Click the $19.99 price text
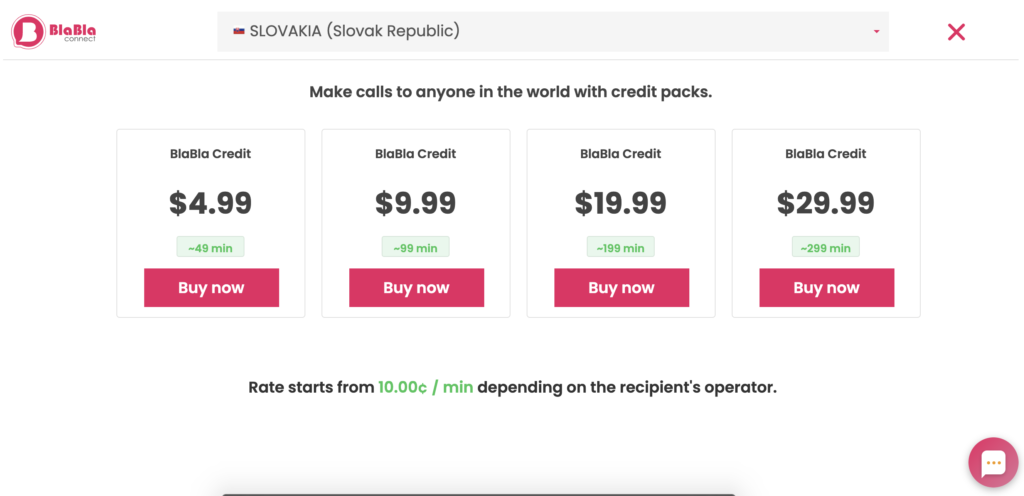 click(621, 203)
